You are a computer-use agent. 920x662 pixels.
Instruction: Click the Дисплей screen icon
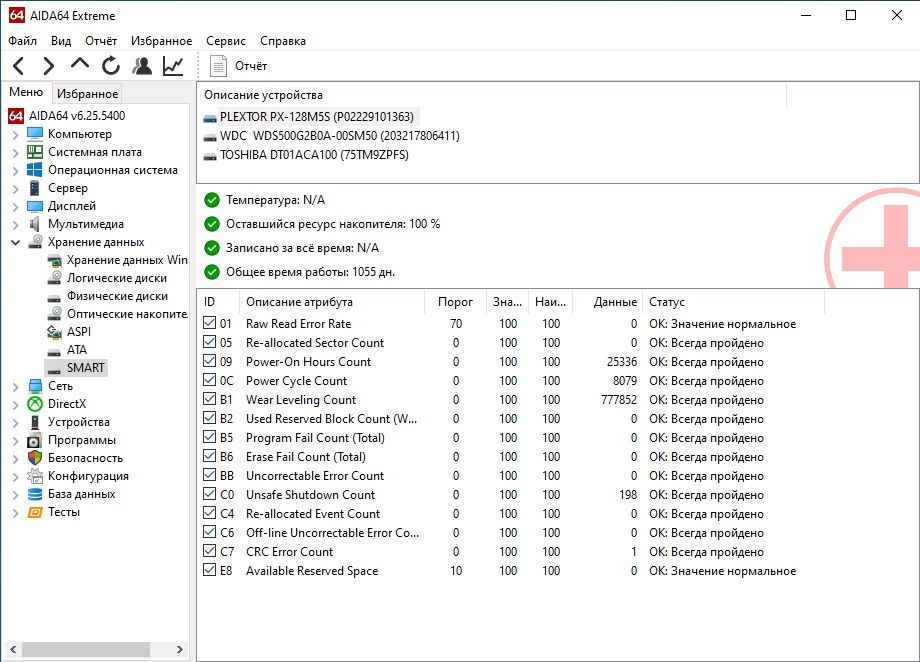click(x=35, y=206)
